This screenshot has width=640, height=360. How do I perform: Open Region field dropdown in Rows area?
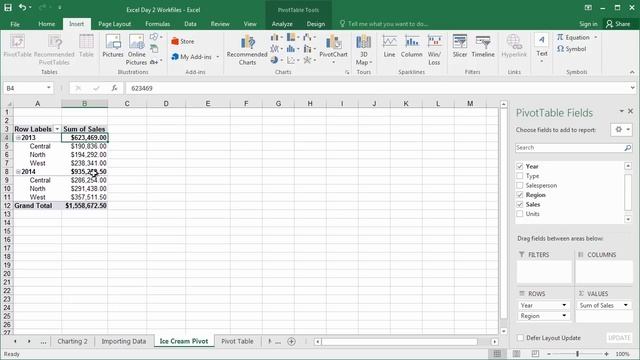(564, 316)
